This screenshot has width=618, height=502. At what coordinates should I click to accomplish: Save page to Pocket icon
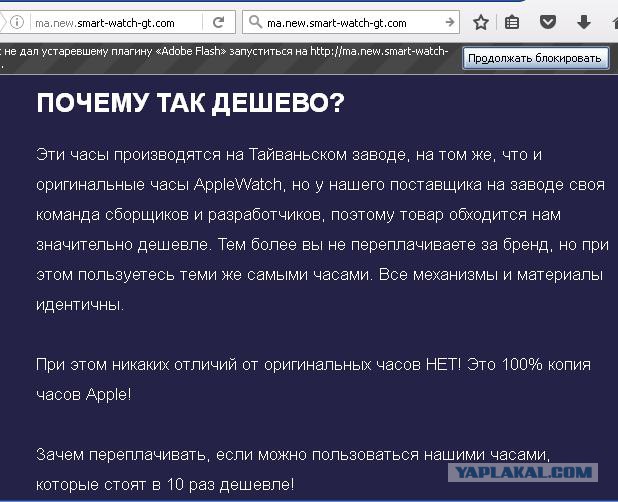tap(548, 22)
